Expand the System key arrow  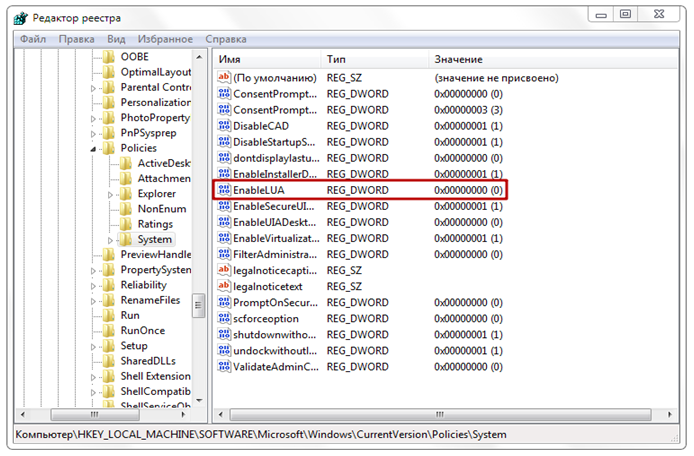click(110, 240)
